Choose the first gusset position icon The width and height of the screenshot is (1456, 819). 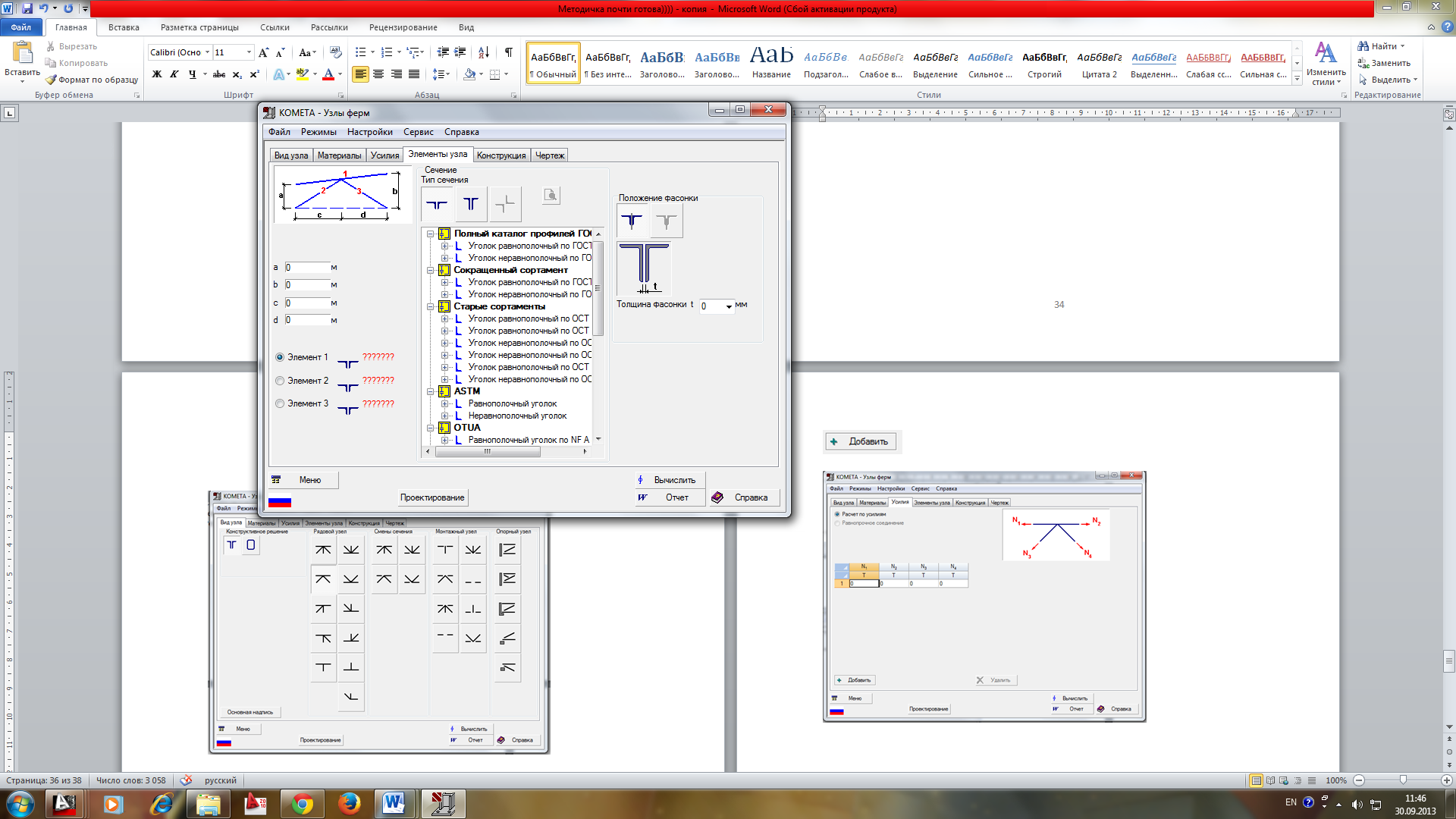[x=632, y=221]
